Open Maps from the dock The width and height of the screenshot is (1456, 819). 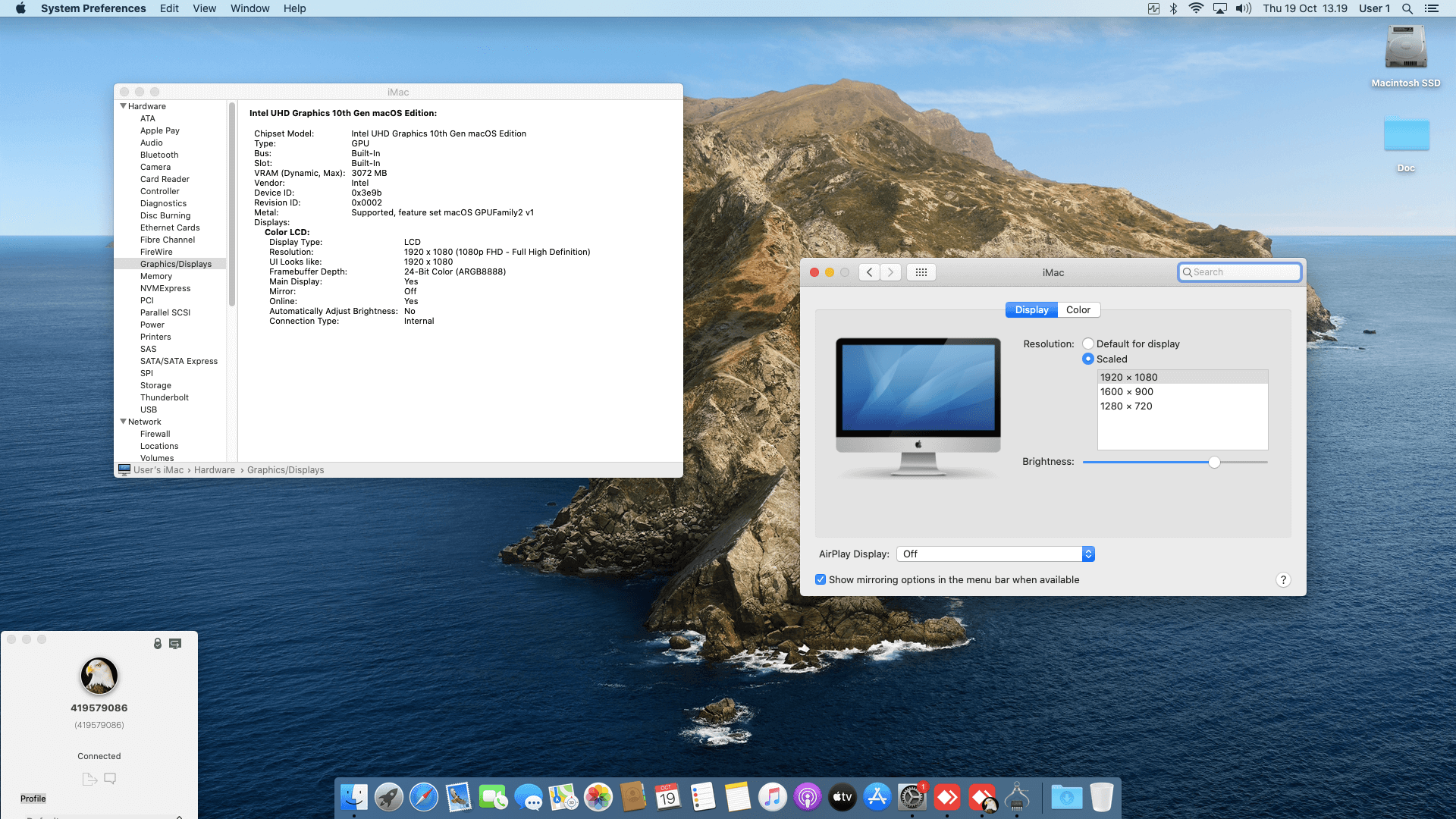[x=563, y=797]
